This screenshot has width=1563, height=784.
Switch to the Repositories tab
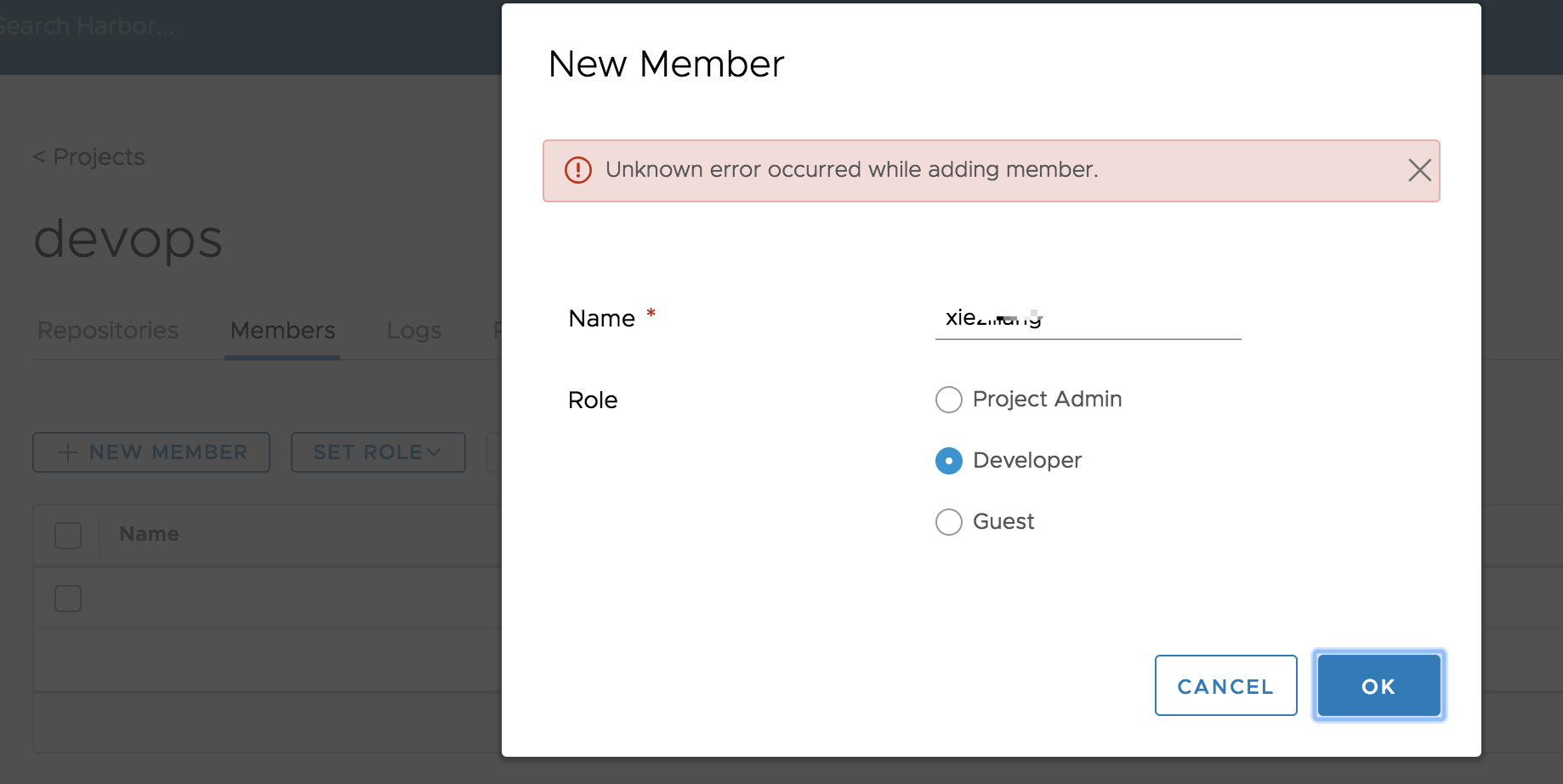(106, 330)
